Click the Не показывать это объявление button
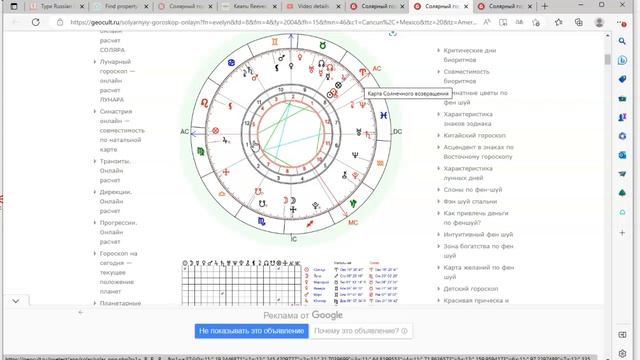 [251, 331]
